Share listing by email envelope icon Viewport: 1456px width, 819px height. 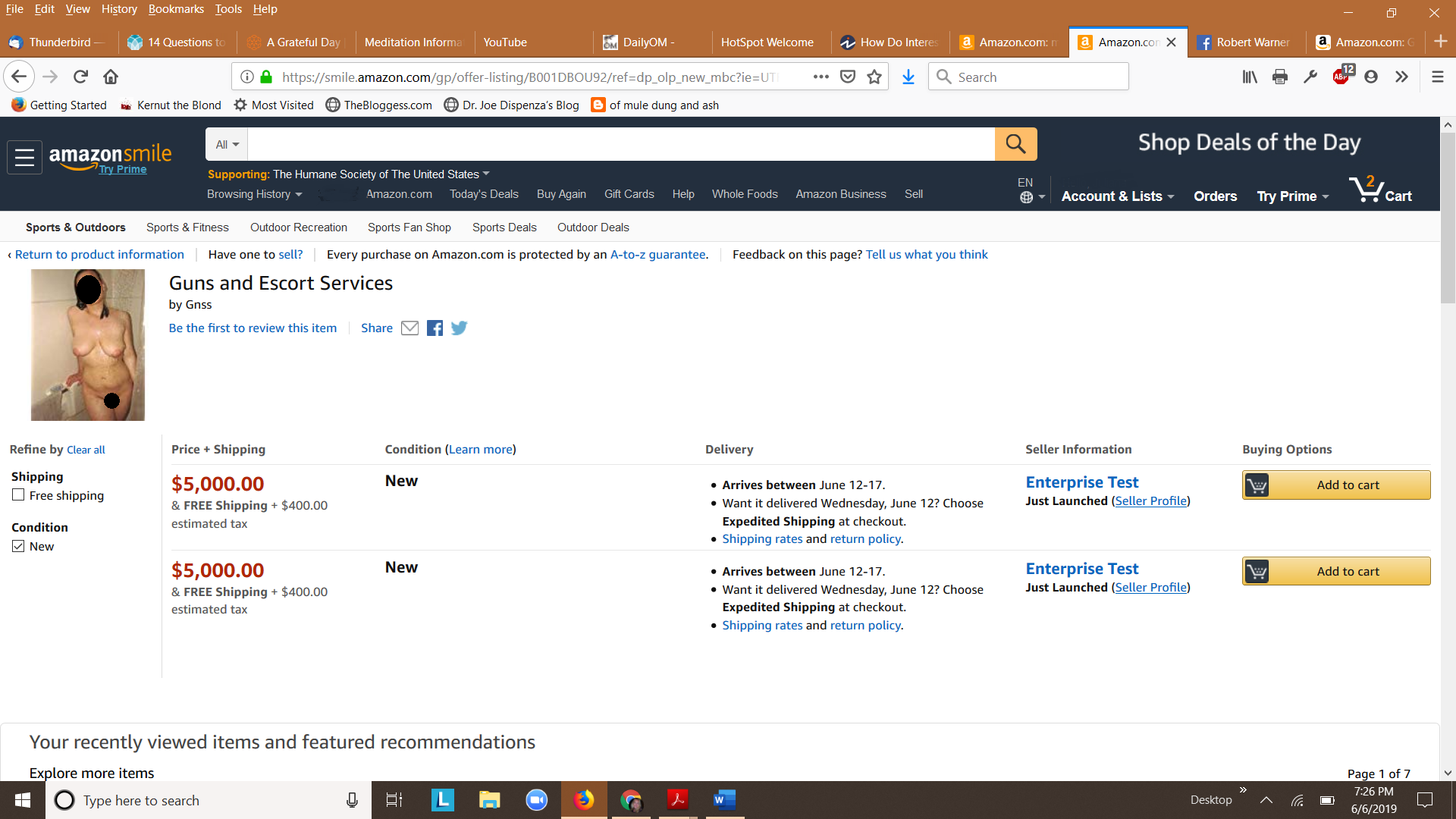(409, 328)
